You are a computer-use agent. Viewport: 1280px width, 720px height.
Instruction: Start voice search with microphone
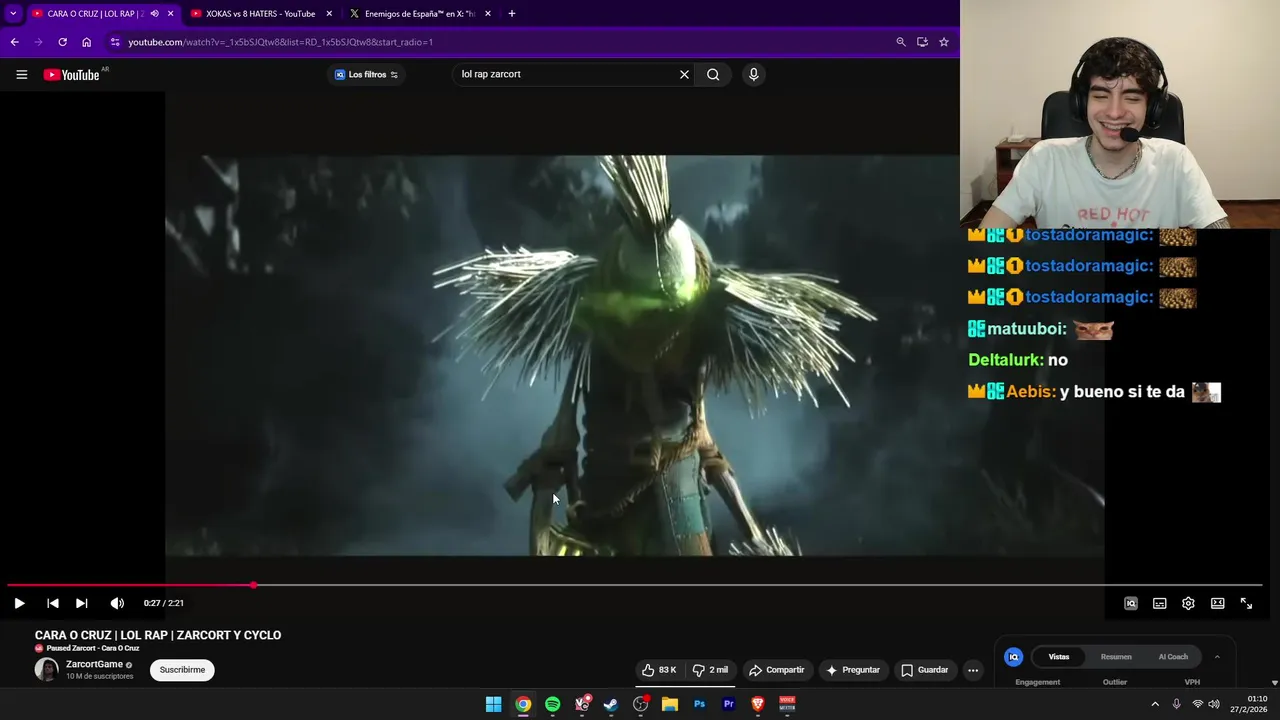(754, 74)
